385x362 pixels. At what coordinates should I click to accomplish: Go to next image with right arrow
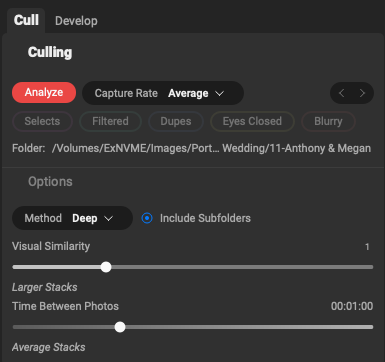click(x=362, y=93)
